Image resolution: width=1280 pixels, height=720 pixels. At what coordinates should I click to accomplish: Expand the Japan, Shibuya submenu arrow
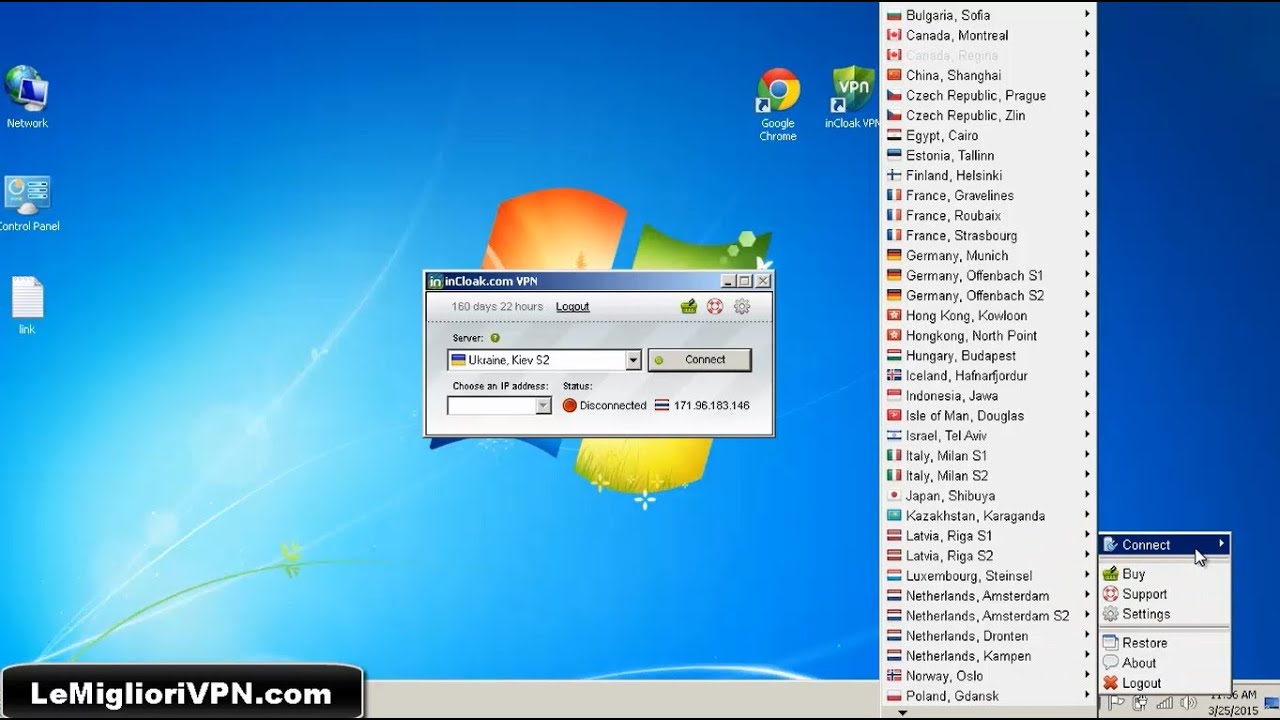pos(1087,495)
